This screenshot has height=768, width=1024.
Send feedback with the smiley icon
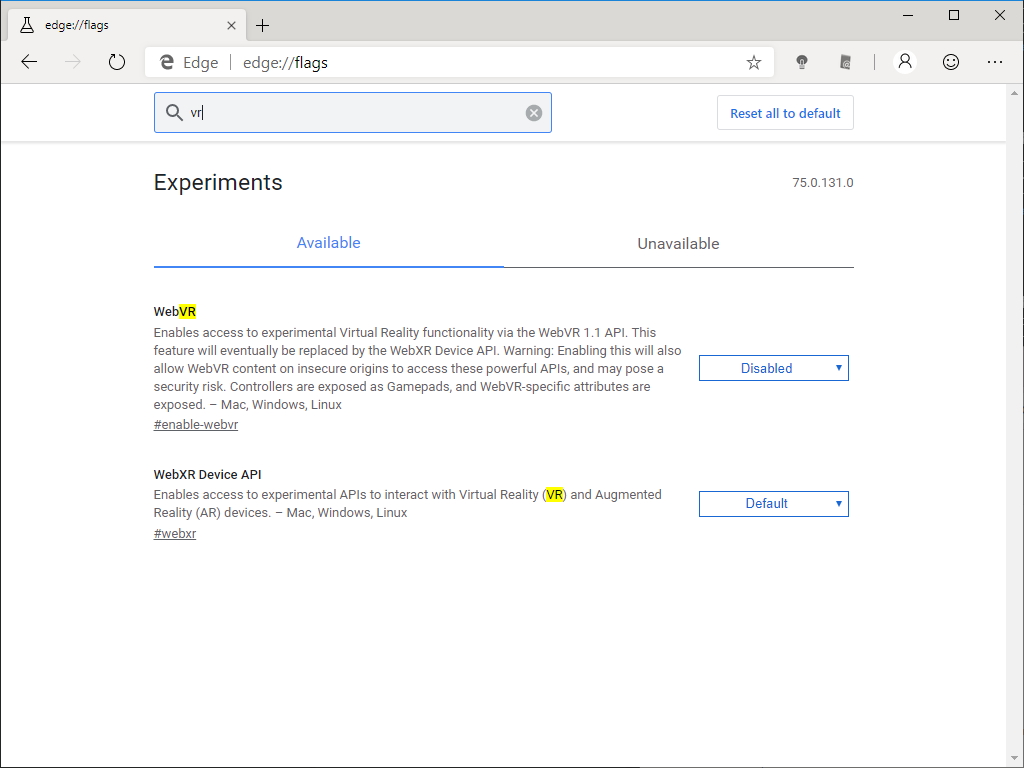(x=951, y=62)
